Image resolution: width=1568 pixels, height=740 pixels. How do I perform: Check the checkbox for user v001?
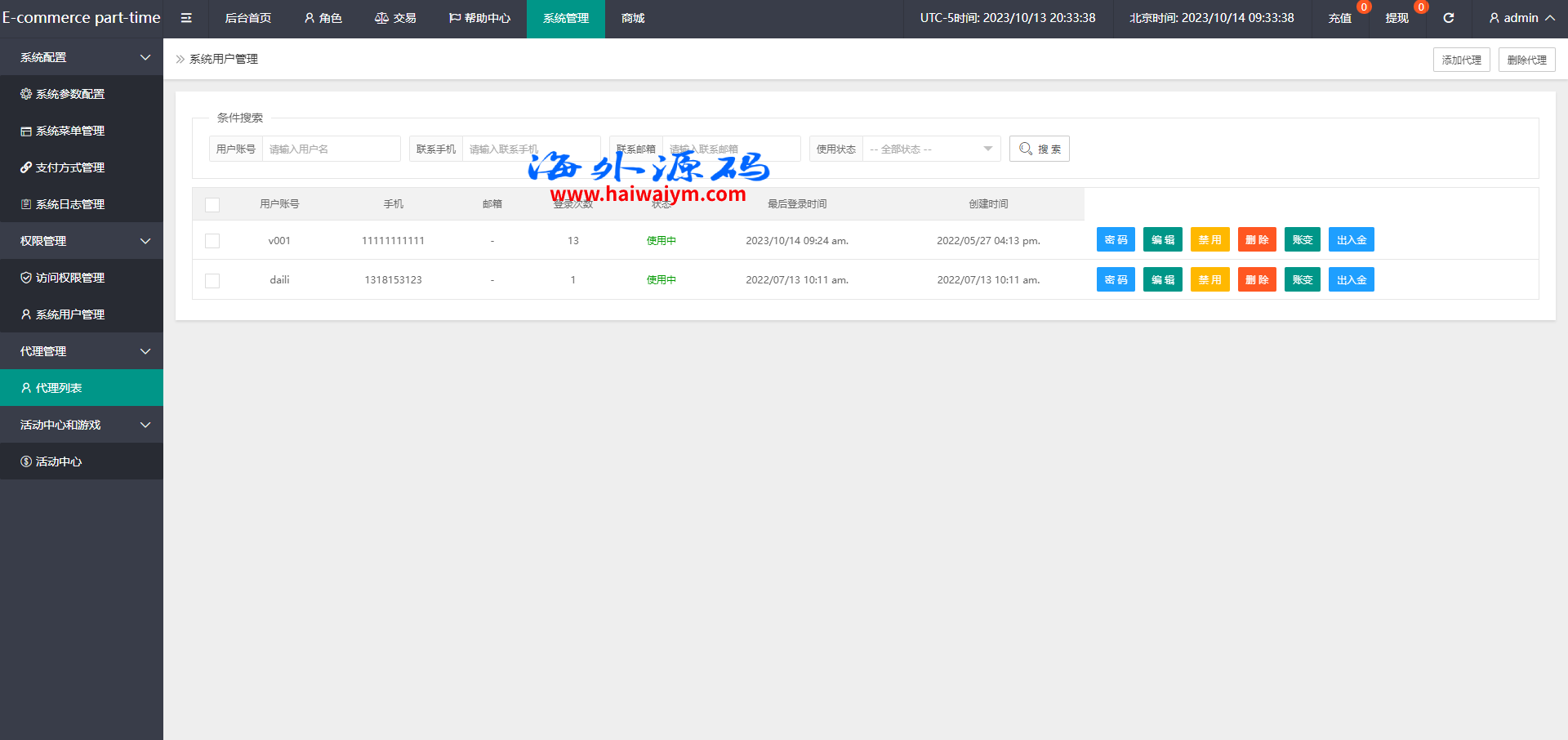(212, 241)
